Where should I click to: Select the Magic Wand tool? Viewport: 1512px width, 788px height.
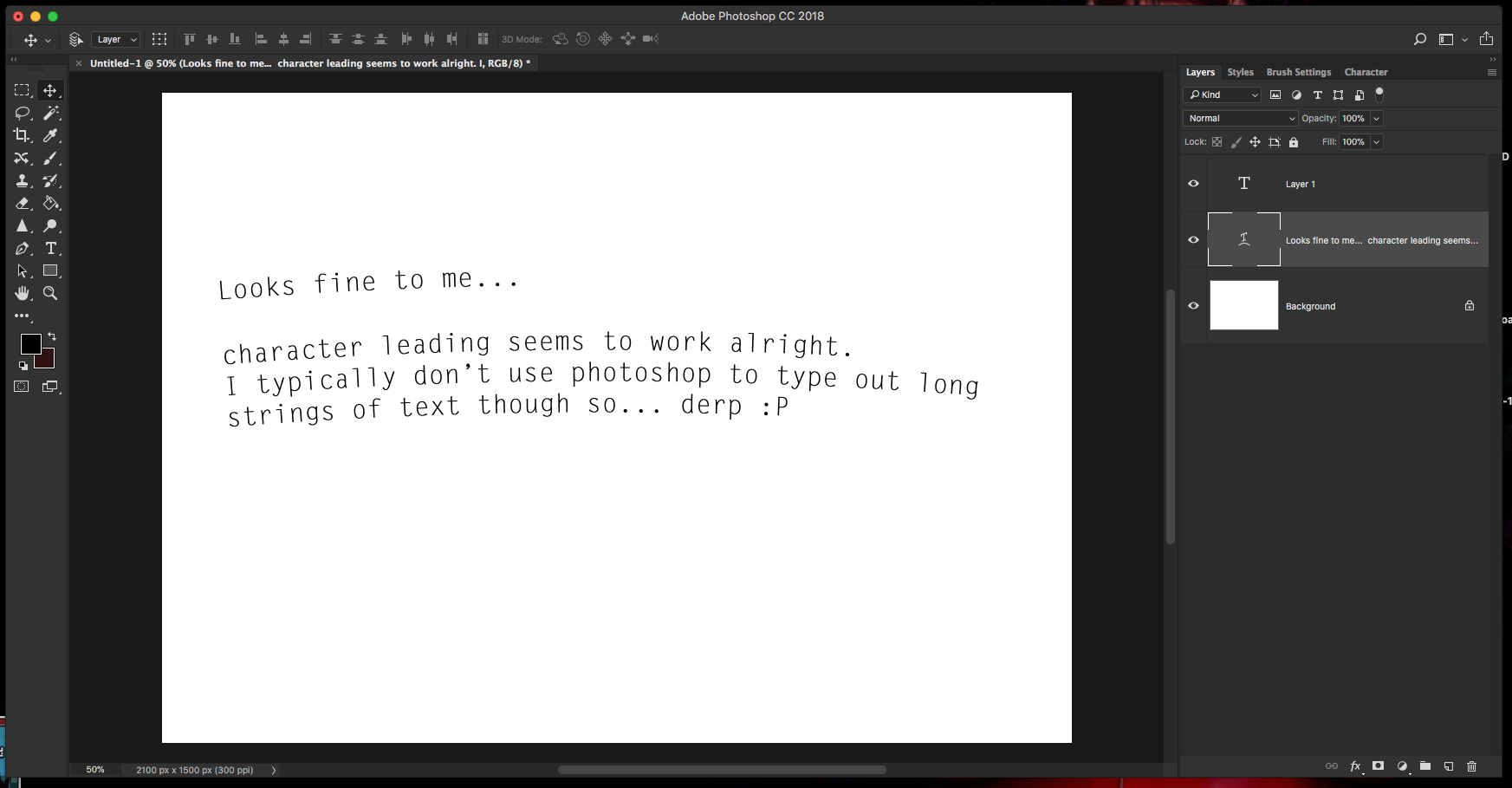coord(51,113)
